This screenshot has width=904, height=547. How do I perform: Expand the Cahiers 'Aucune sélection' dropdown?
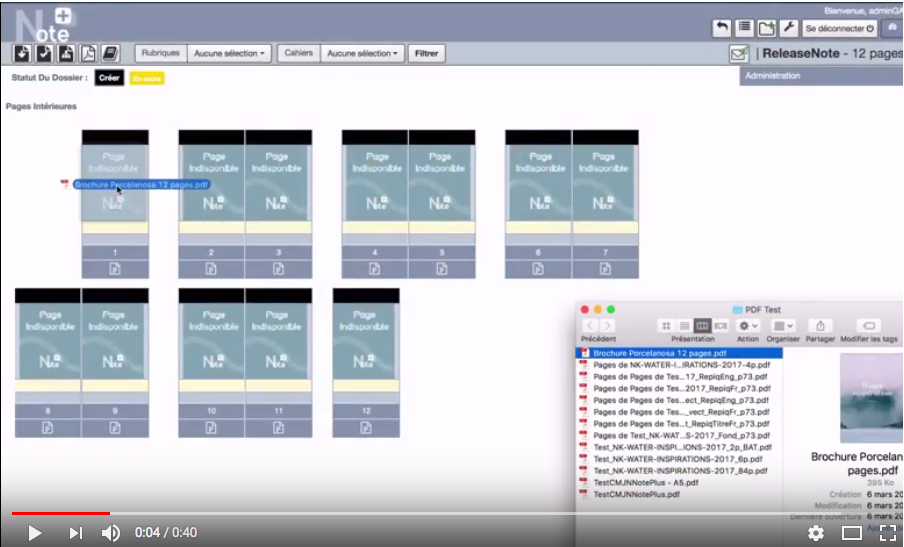point(364,53)
